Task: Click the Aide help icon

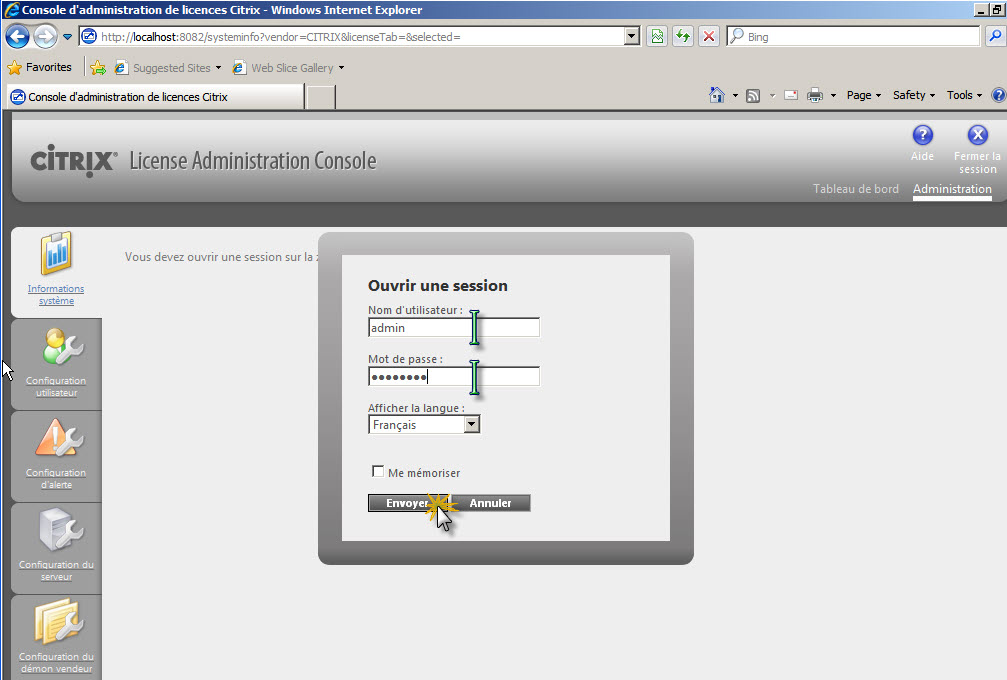Action: (x=922, y=135)
